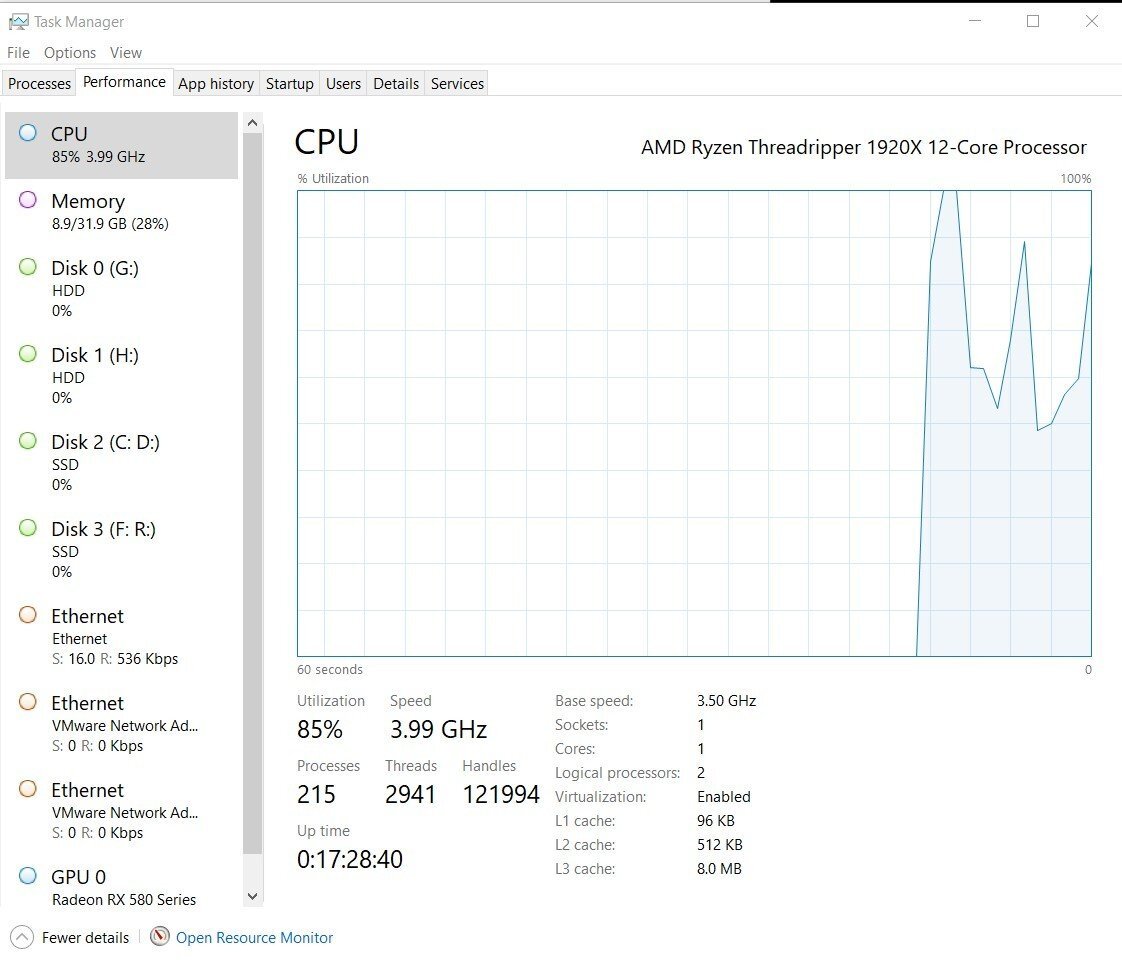Maximize the Task Manager window
This screenshot has width=1122, height=966.
tap(1033, 21)
